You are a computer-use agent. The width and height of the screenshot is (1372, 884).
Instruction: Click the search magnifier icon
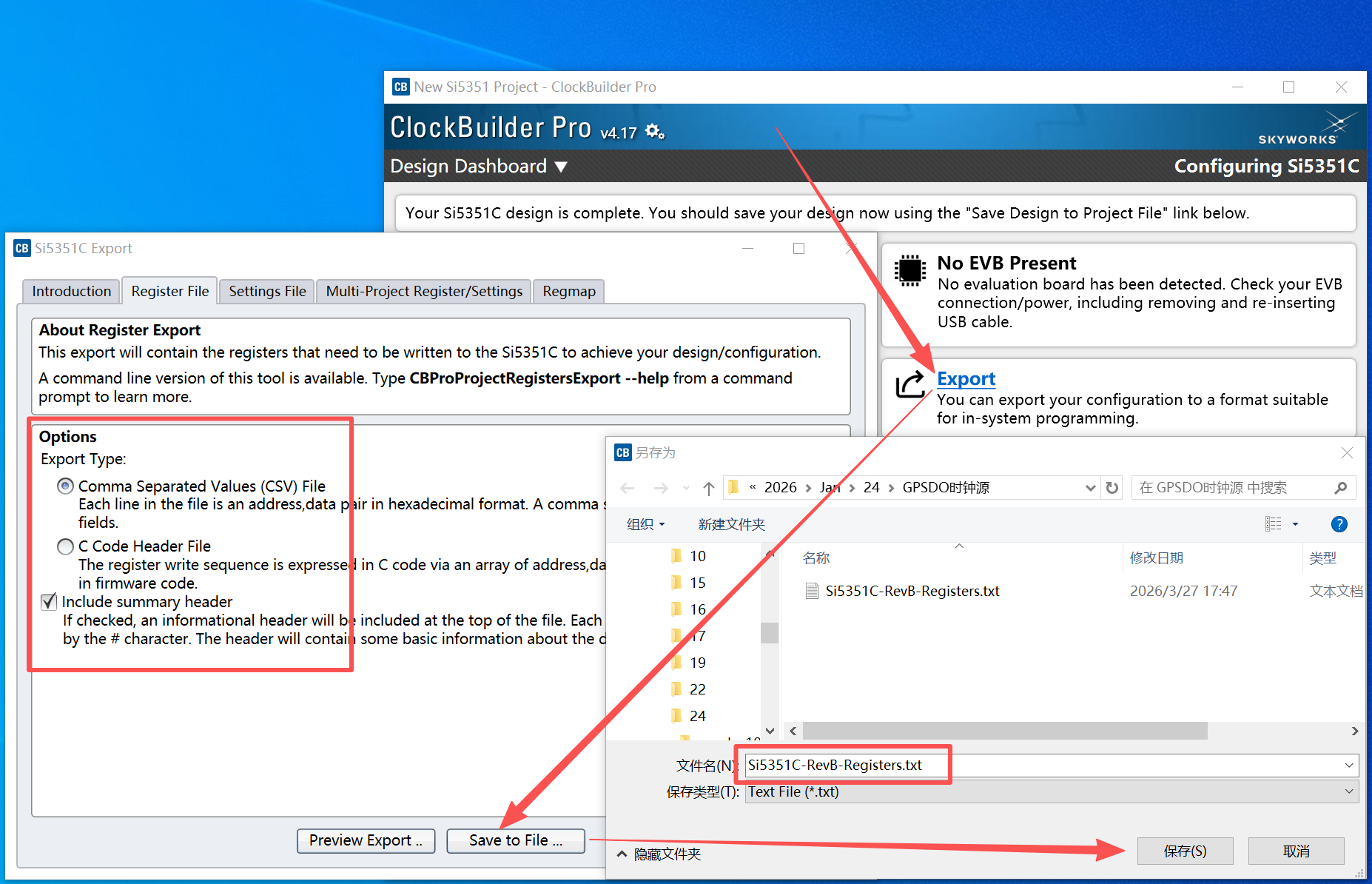tap(1340, 488)
